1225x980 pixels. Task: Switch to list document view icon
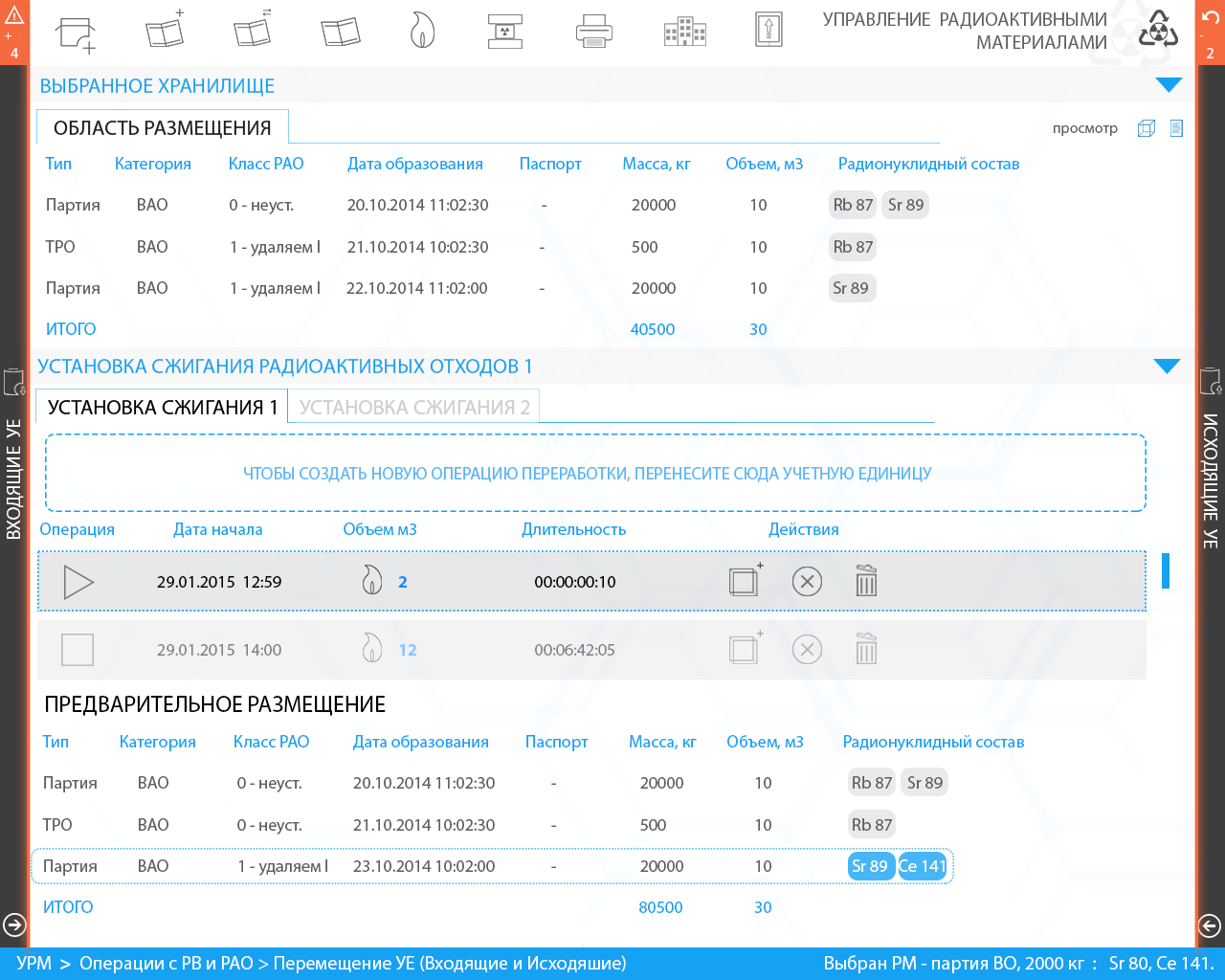coord(1177,128)
